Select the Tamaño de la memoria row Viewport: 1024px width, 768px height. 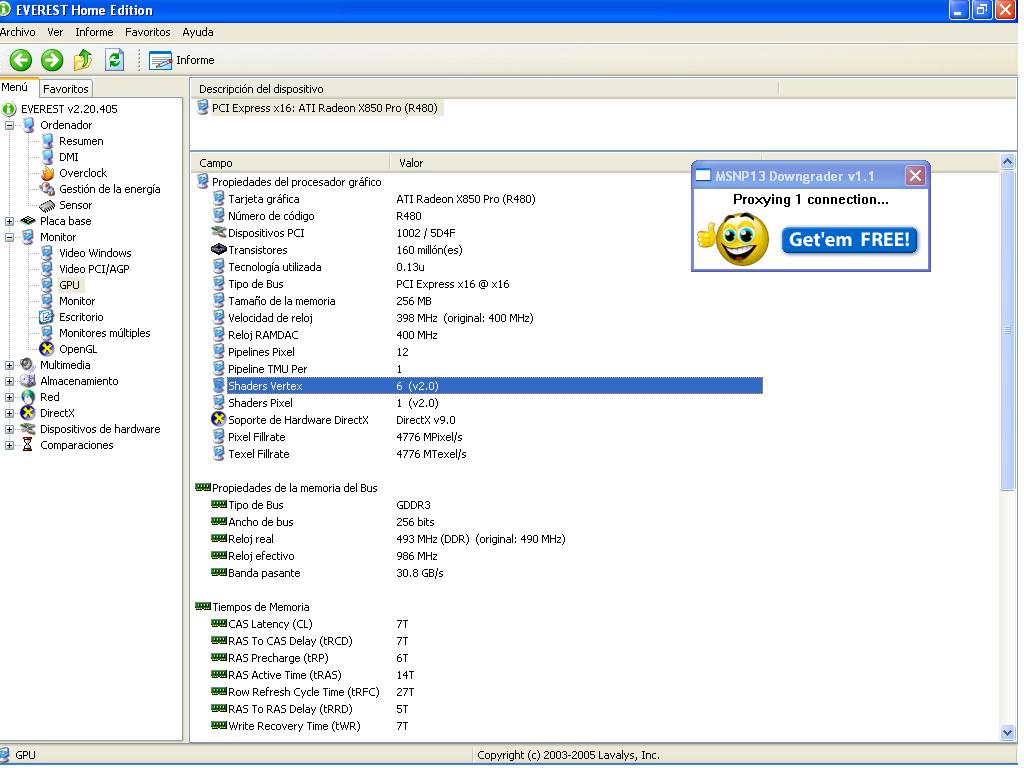[487, 301]
